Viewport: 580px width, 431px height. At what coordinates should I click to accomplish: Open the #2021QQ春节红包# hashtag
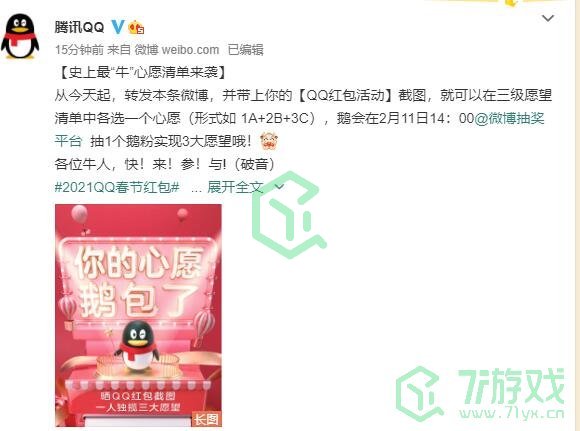(x=117, y=187)
